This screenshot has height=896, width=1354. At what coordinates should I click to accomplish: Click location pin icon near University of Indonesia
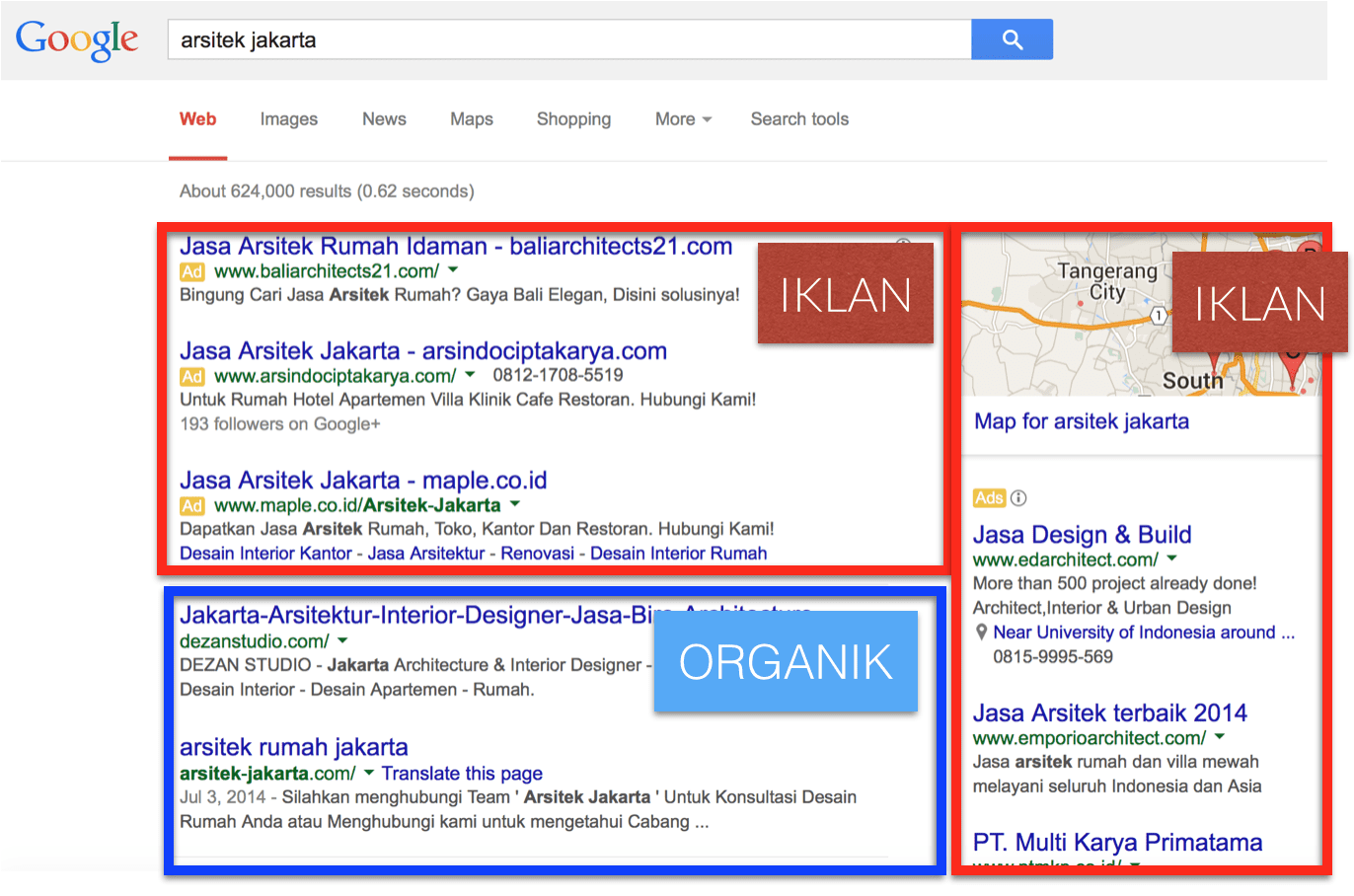coord(981,633)
